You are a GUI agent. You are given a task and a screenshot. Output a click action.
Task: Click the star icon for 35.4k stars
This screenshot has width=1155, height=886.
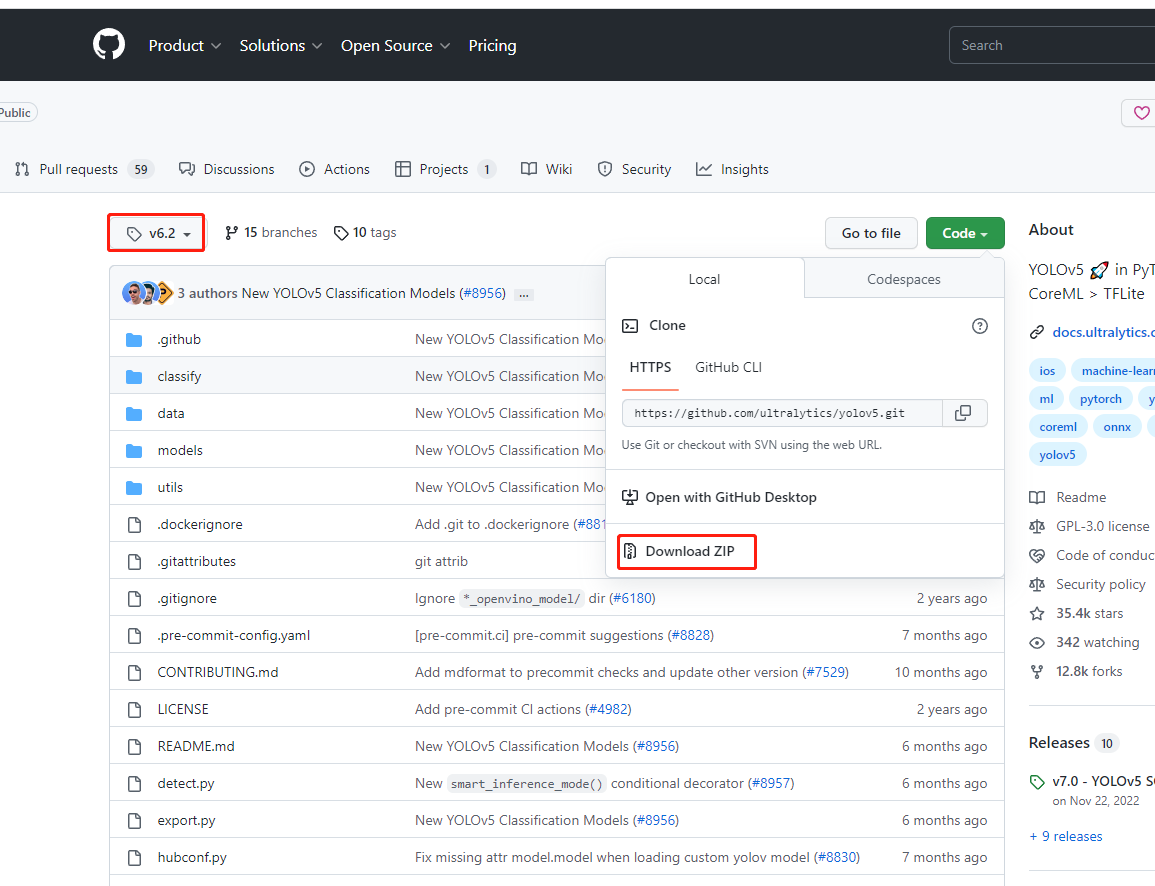1037,613
